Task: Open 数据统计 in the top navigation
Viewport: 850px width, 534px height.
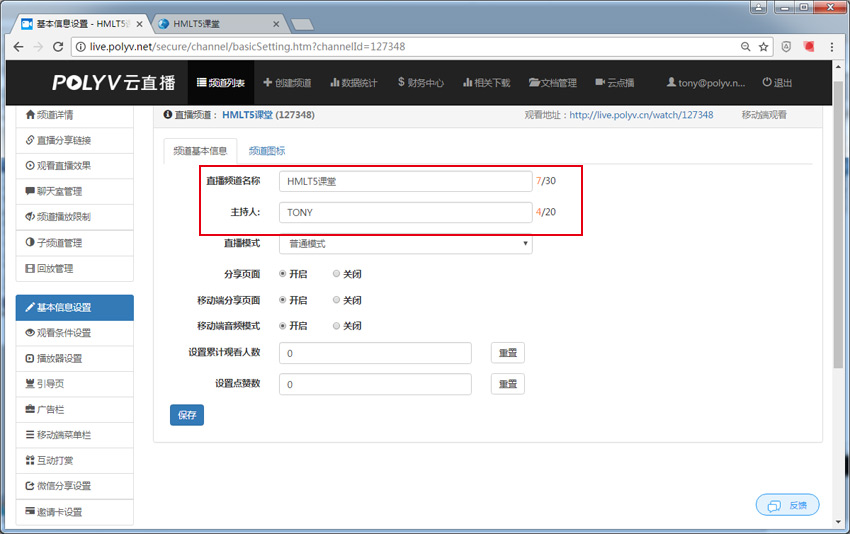Action: (353, 83)
